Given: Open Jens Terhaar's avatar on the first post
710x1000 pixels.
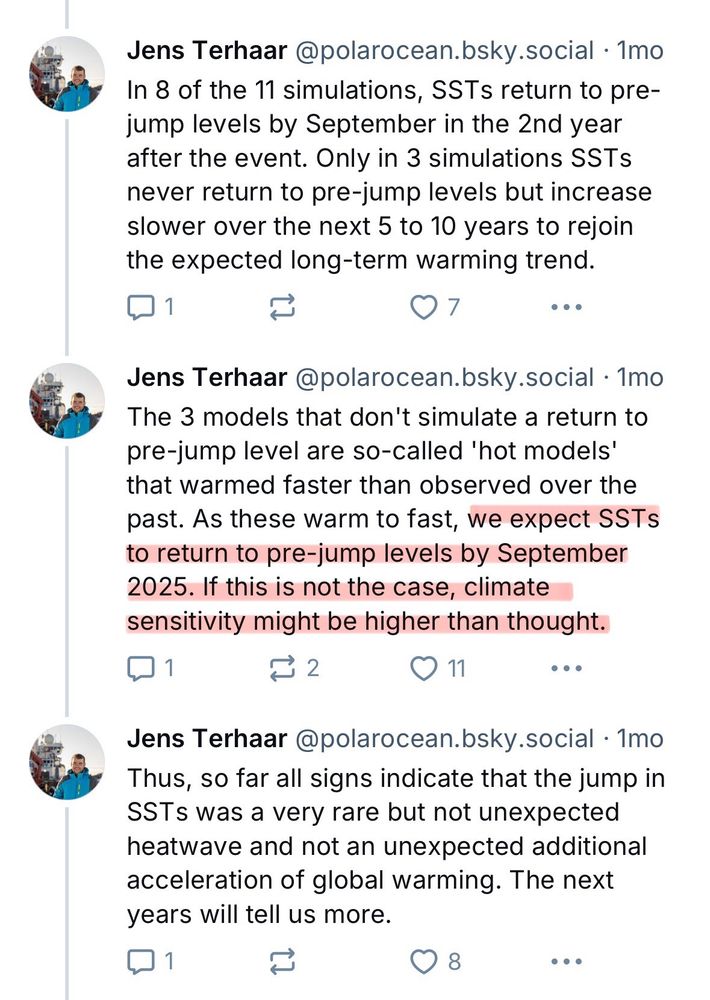Looking at the screenshot, I should point(67,74).
